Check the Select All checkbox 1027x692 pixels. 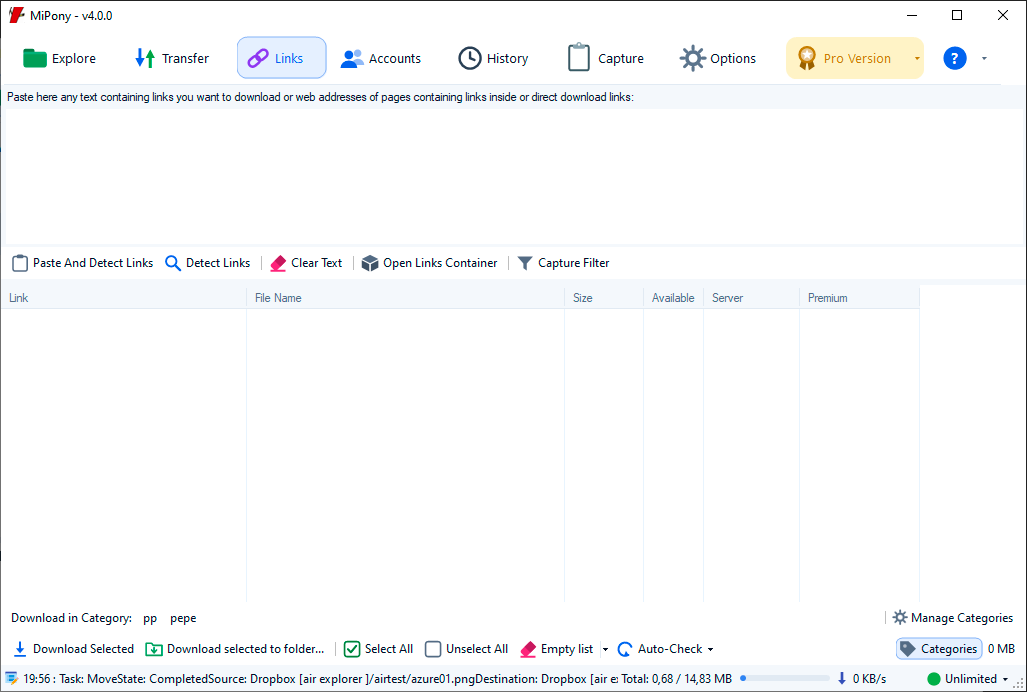pyautogui.click(x=352, y=649)
